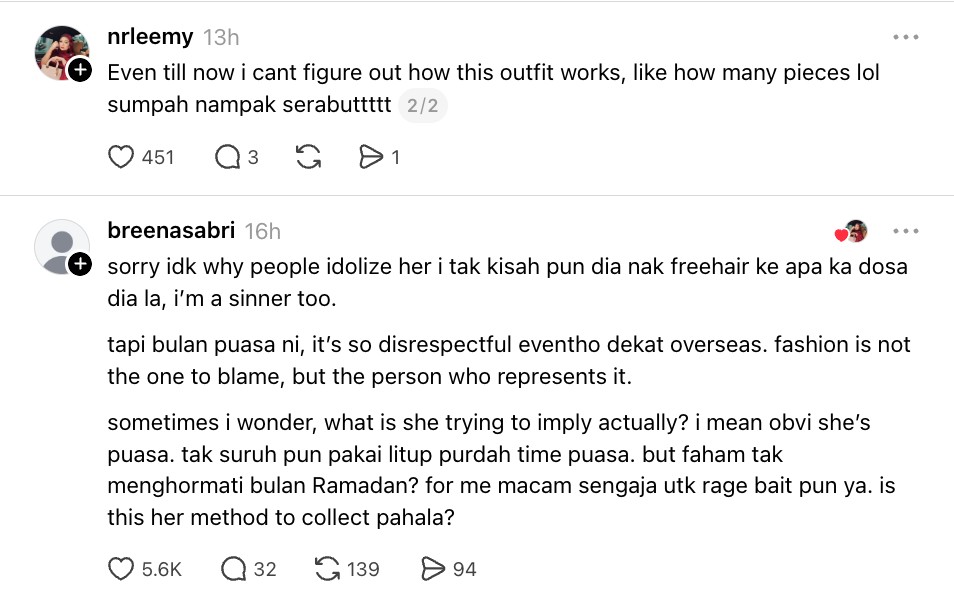954x598 pixels.
Task: Click the small heart avatar badge
Action: tap(851, 232)
